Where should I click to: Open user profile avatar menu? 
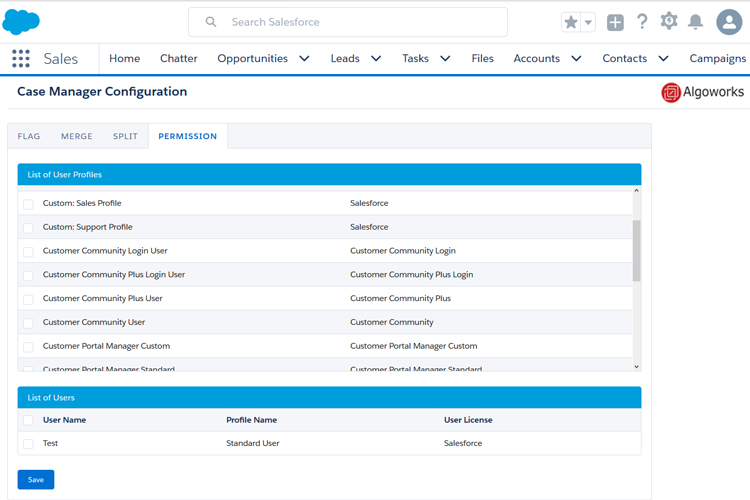click(x=729, y=22)
